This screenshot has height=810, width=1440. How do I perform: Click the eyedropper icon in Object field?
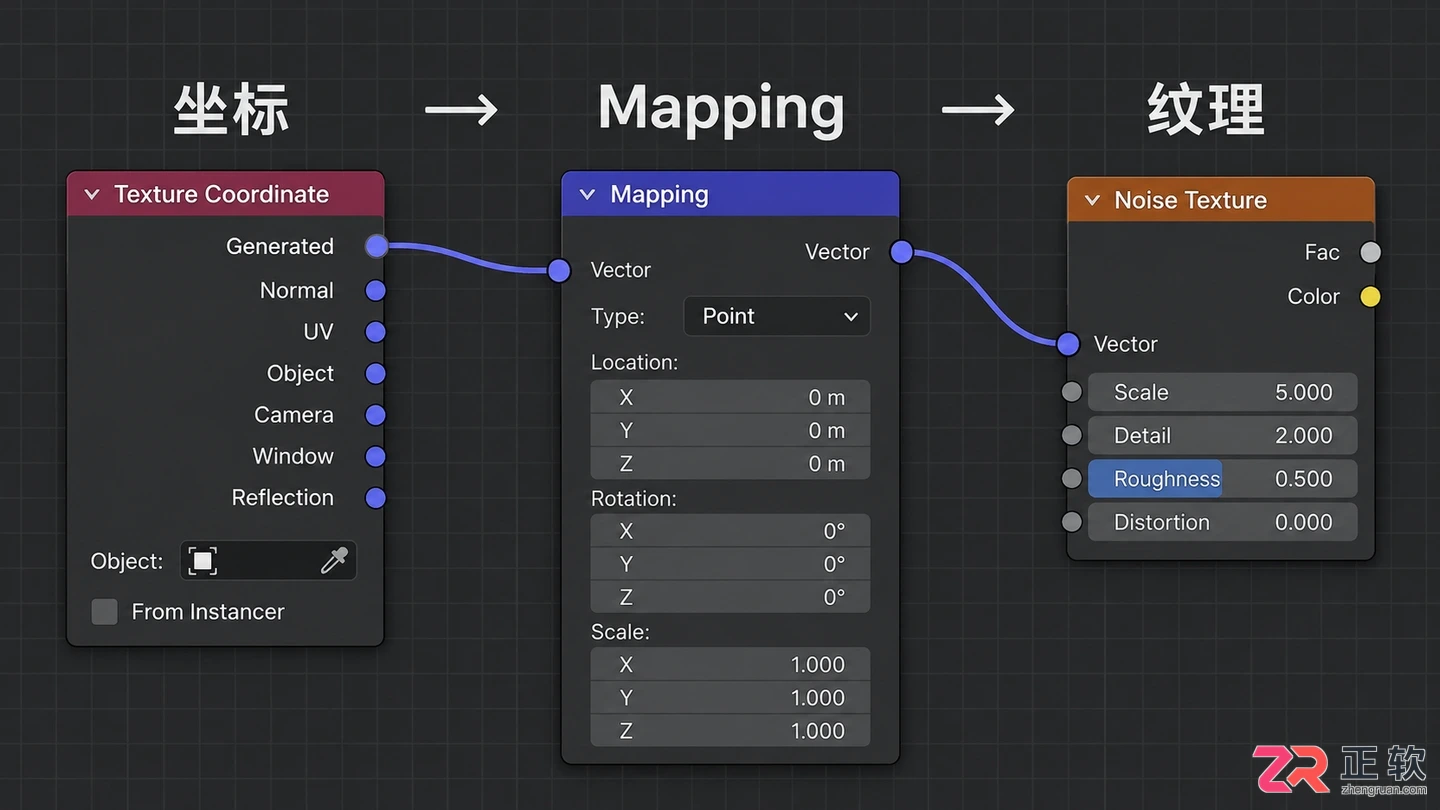pyautogui.click(x=334, y=561)
